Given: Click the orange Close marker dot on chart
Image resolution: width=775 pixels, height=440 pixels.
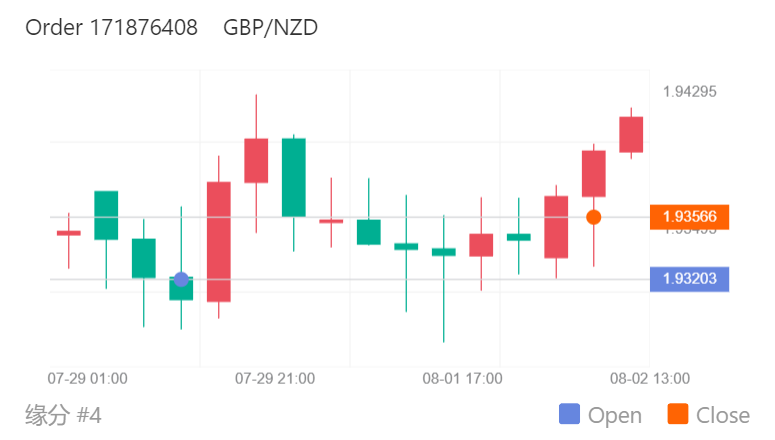Looking at the screenshot, I should 593,217.
